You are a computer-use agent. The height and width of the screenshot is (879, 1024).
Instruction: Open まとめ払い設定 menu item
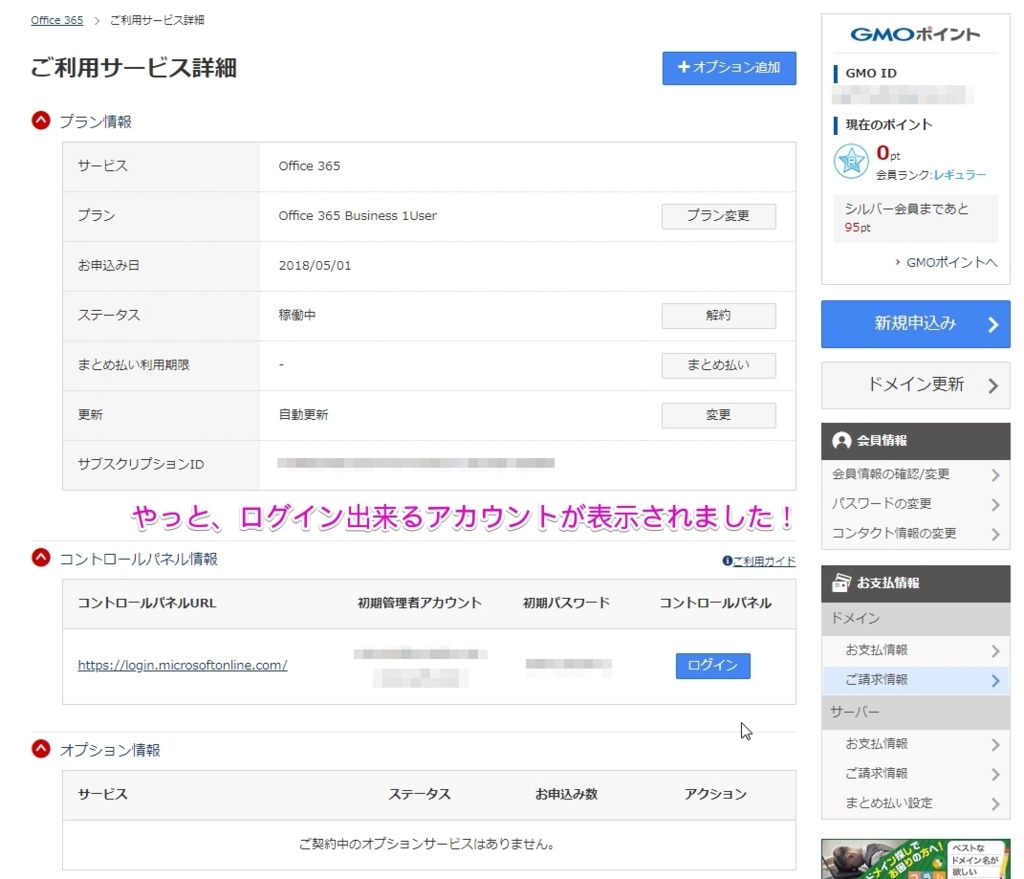click(x=915, y=803)
